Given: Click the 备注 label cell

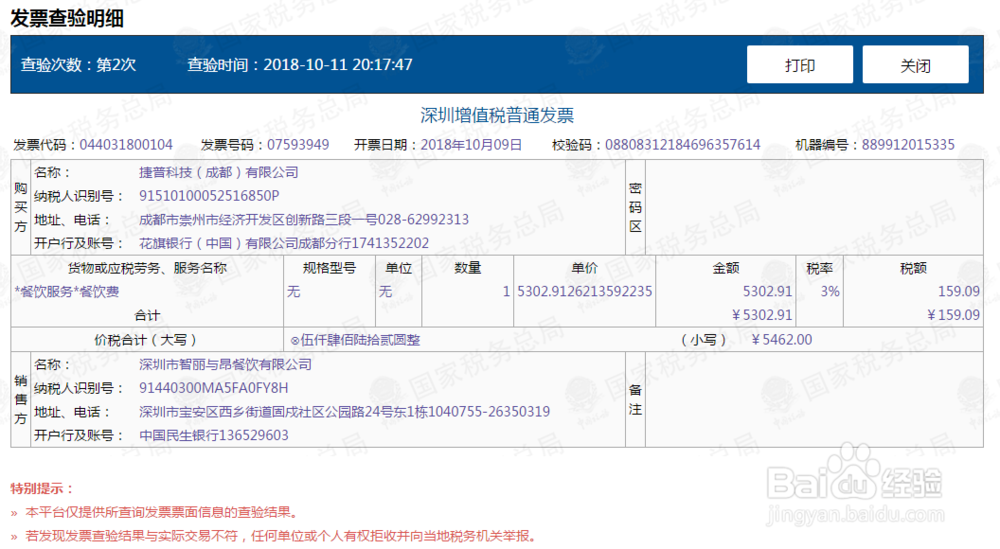Looking at the screenshot, I should point(635,399).
